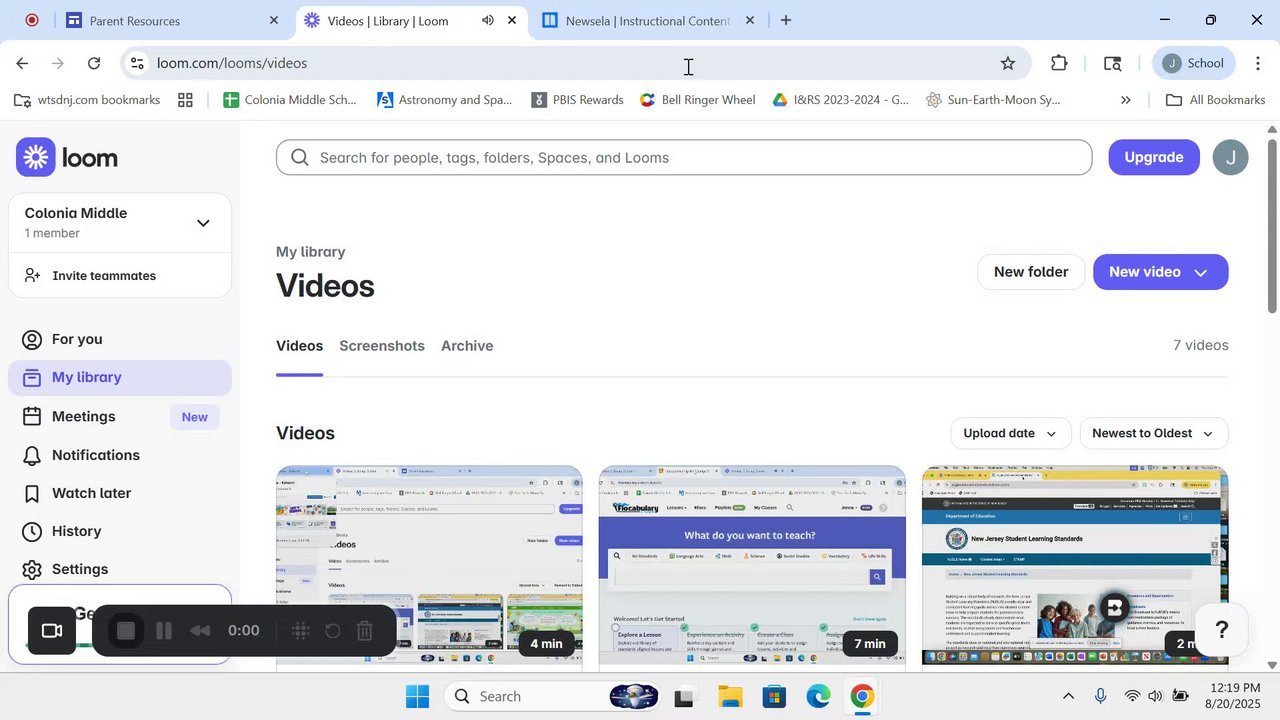Go back to the previous page
This screenshot has height=720, width=1280.
(x=22, y=63)
